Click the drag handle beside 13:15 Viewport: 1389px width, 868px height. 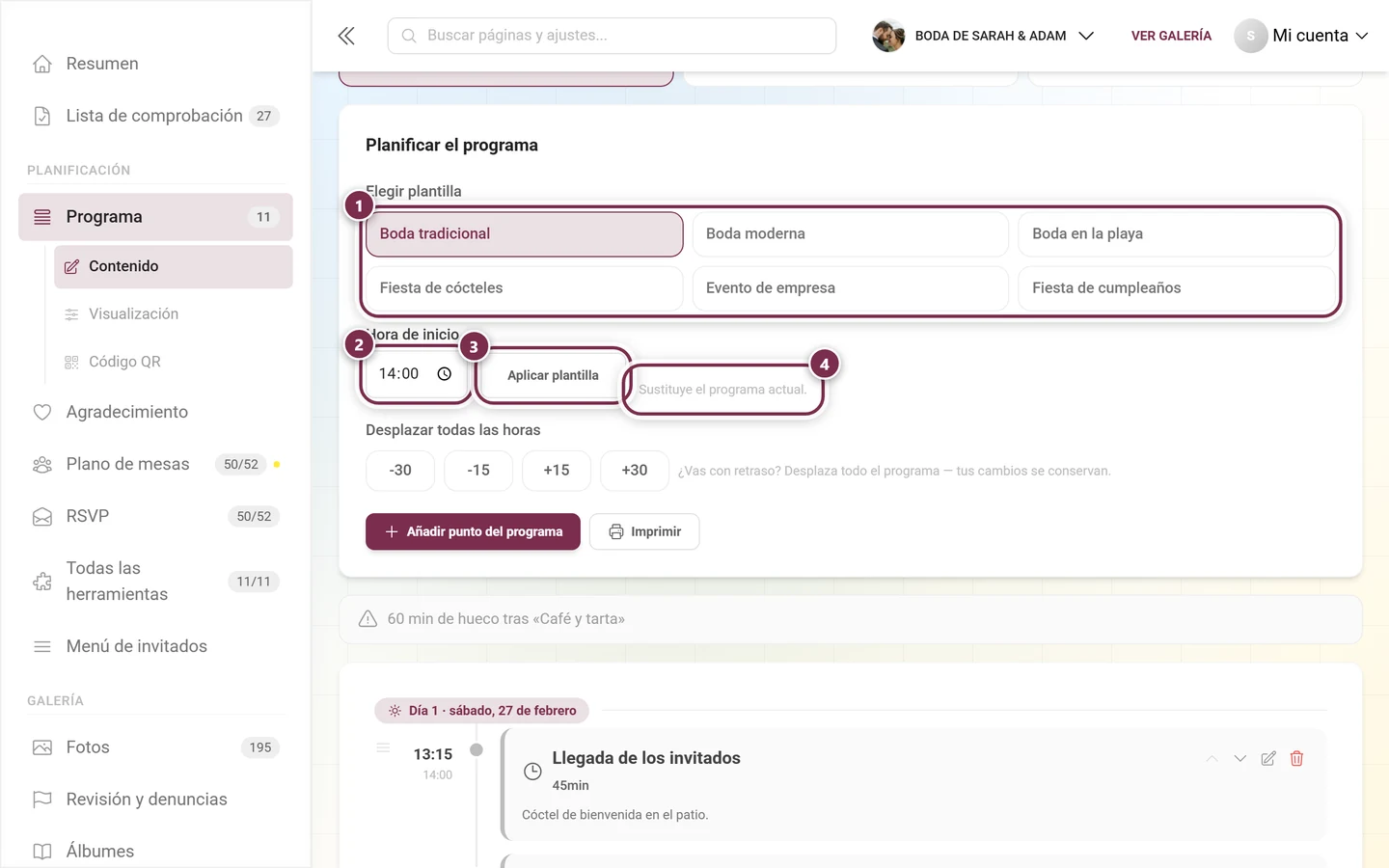tap(383, 748)
